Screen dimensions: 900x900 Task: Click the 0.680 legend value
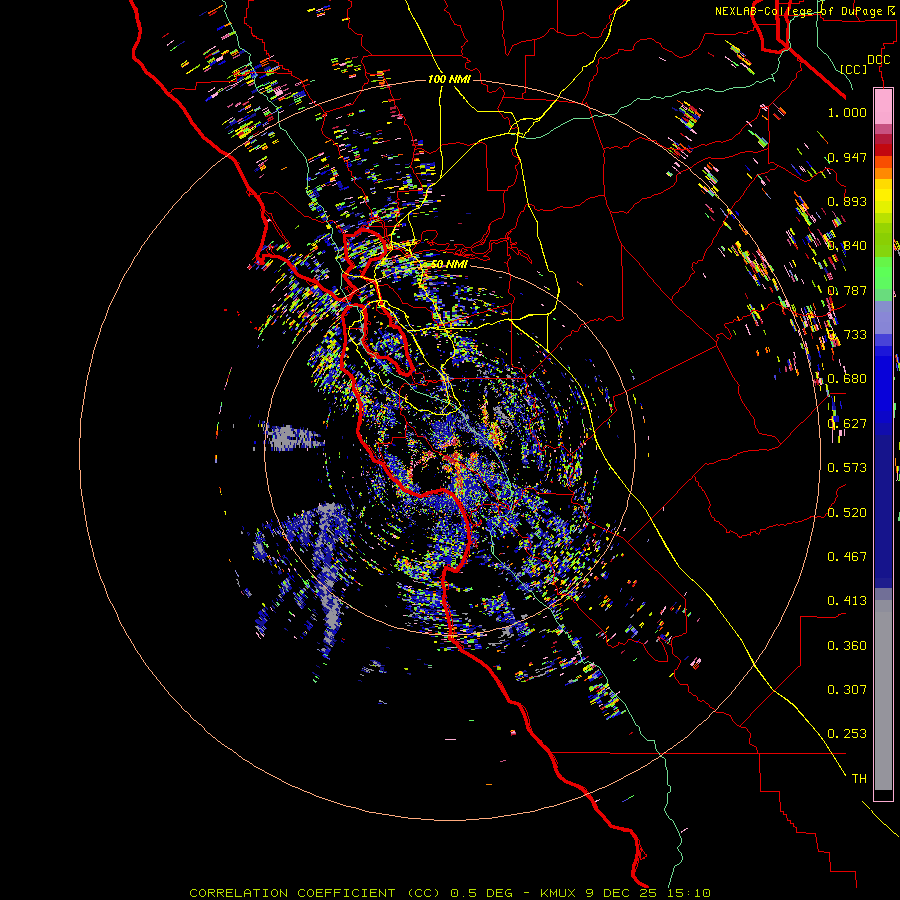(847, 379)
